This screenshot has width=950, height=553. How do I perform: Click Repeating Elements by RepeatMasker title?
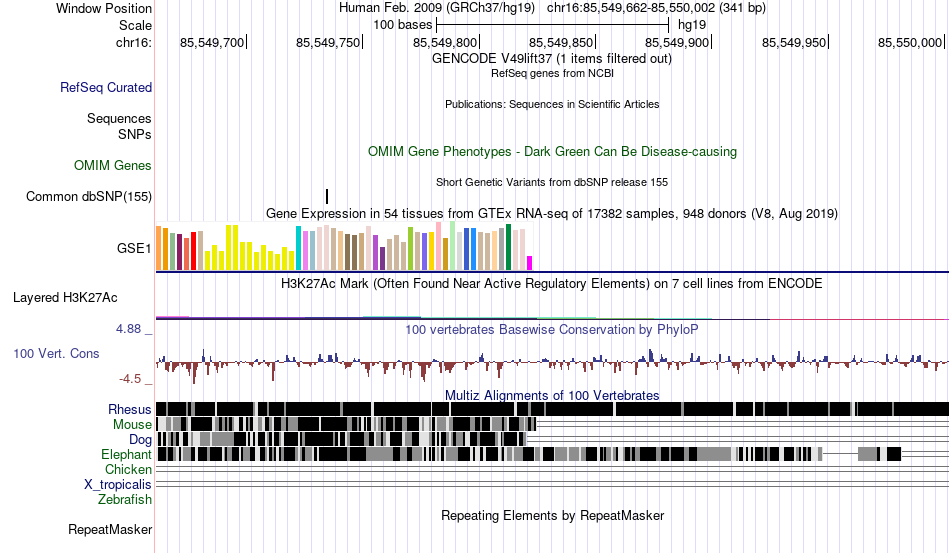click(x=552, y=515)
